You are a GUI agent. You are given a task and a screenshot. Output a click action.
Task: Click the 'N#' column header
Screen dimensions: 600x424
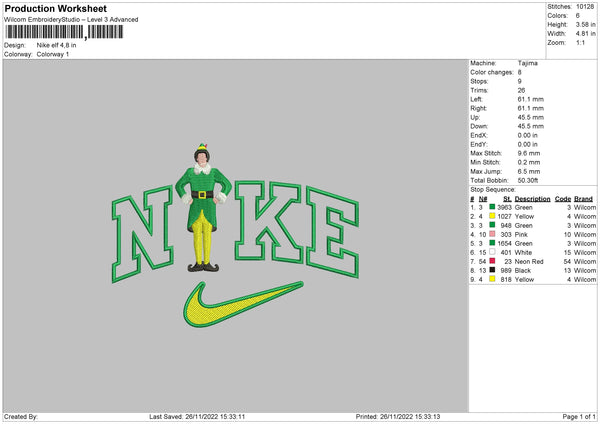483,199
